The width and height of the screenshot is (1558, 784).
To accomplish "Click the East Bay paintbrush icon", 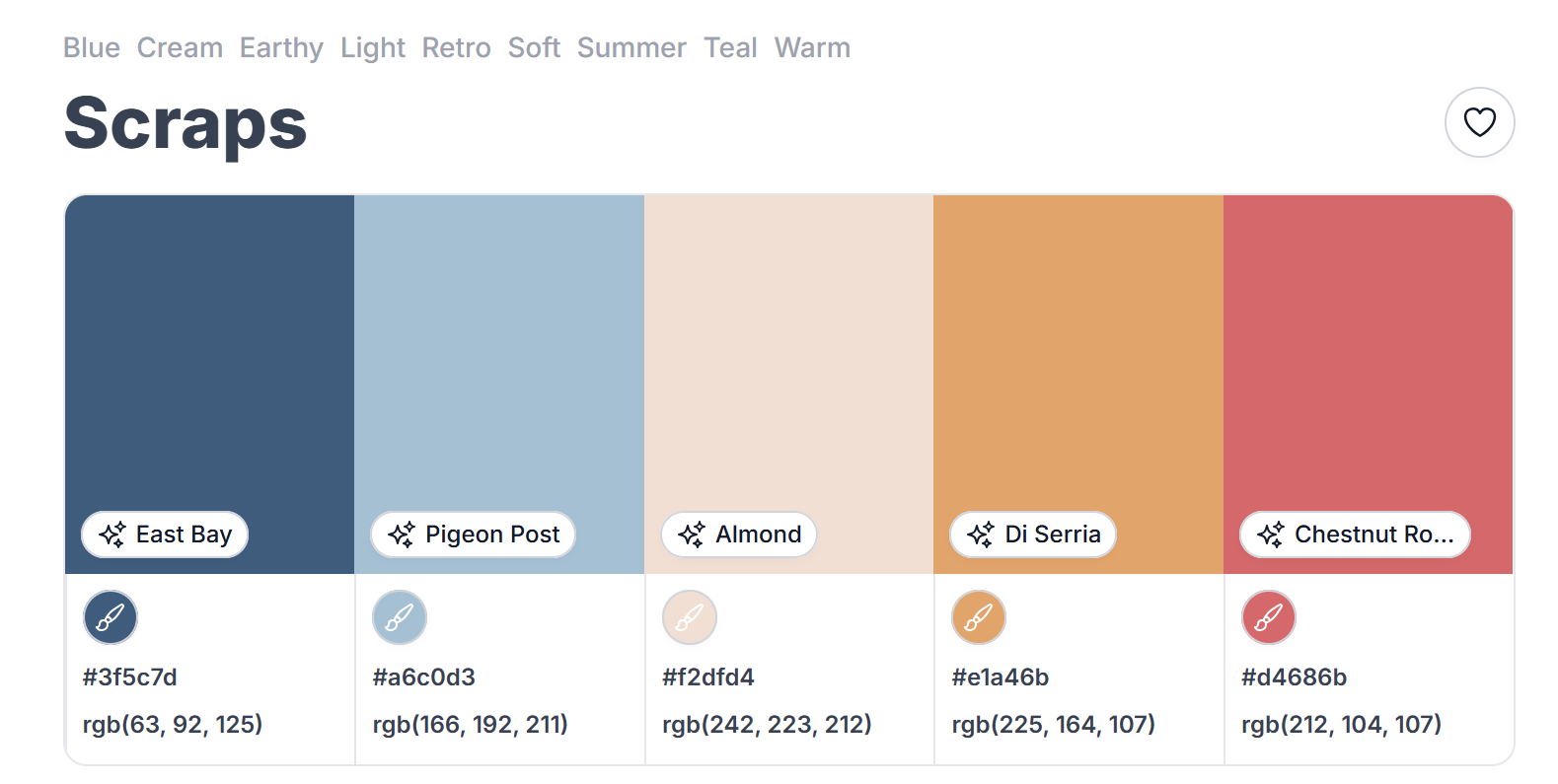I will tap(111, 617).
